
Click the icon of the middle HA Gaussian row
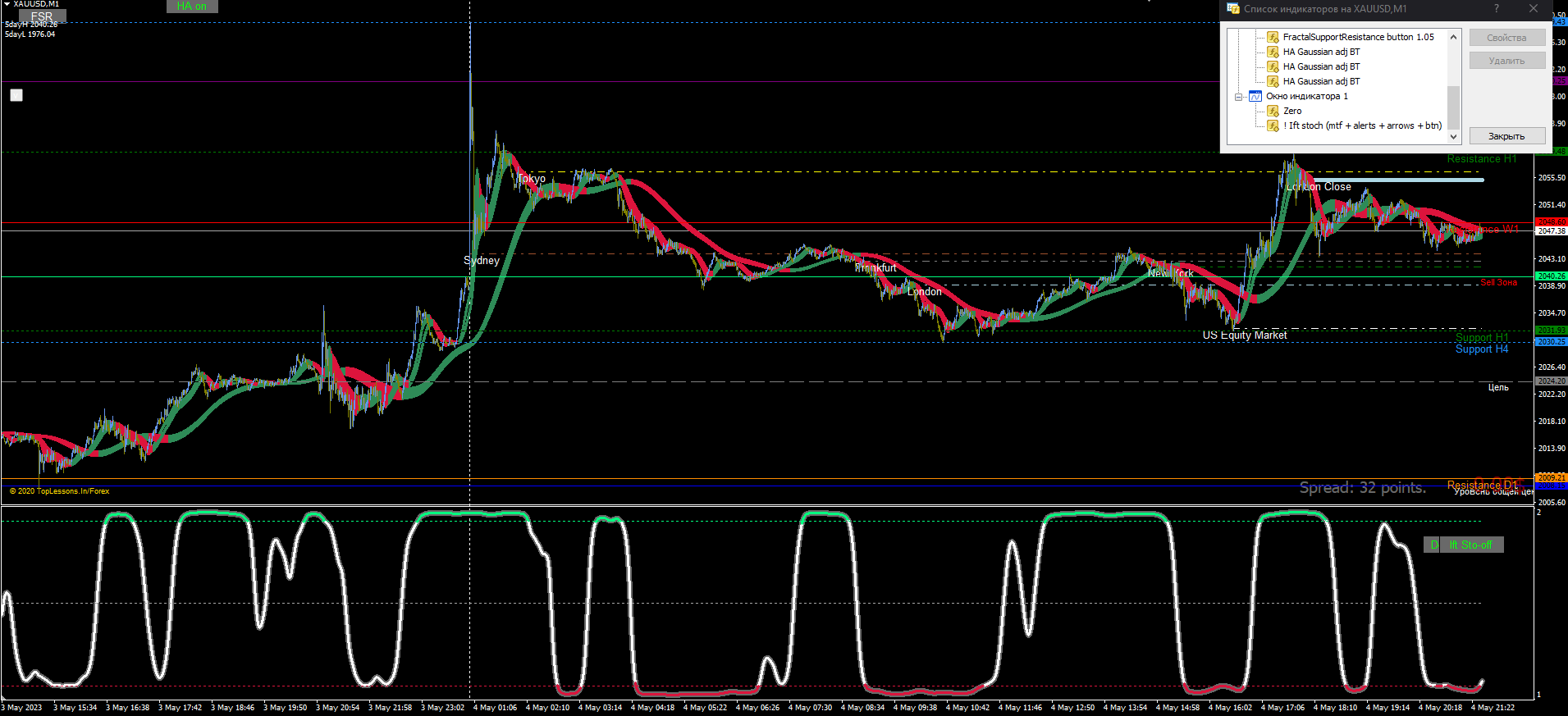click(1273, 66)
